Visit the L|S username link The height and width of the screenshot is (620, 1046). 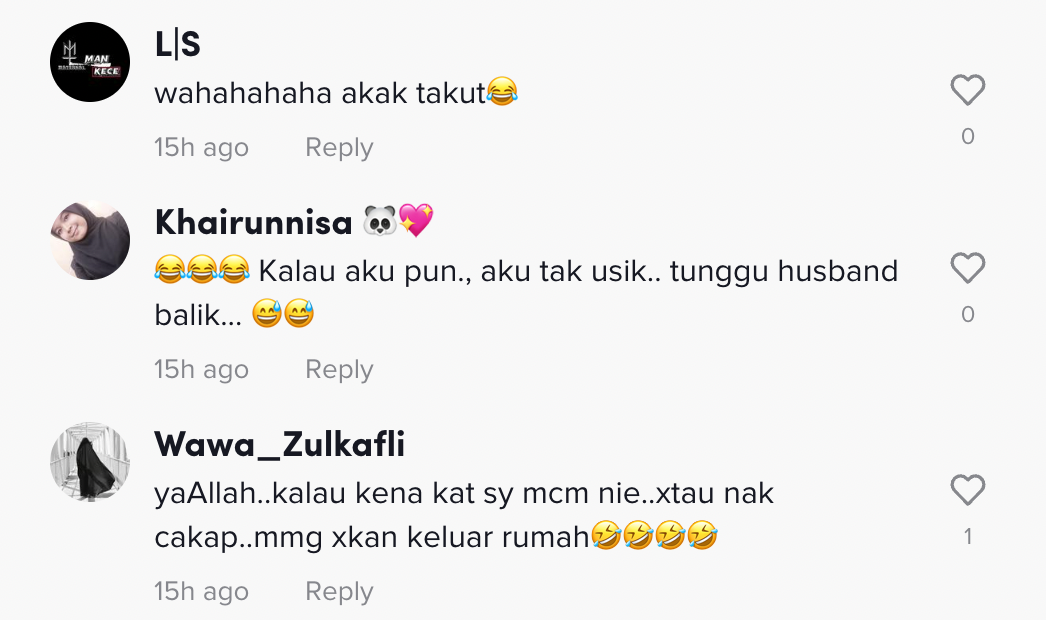pyautogui.click(x=177, y=45)
